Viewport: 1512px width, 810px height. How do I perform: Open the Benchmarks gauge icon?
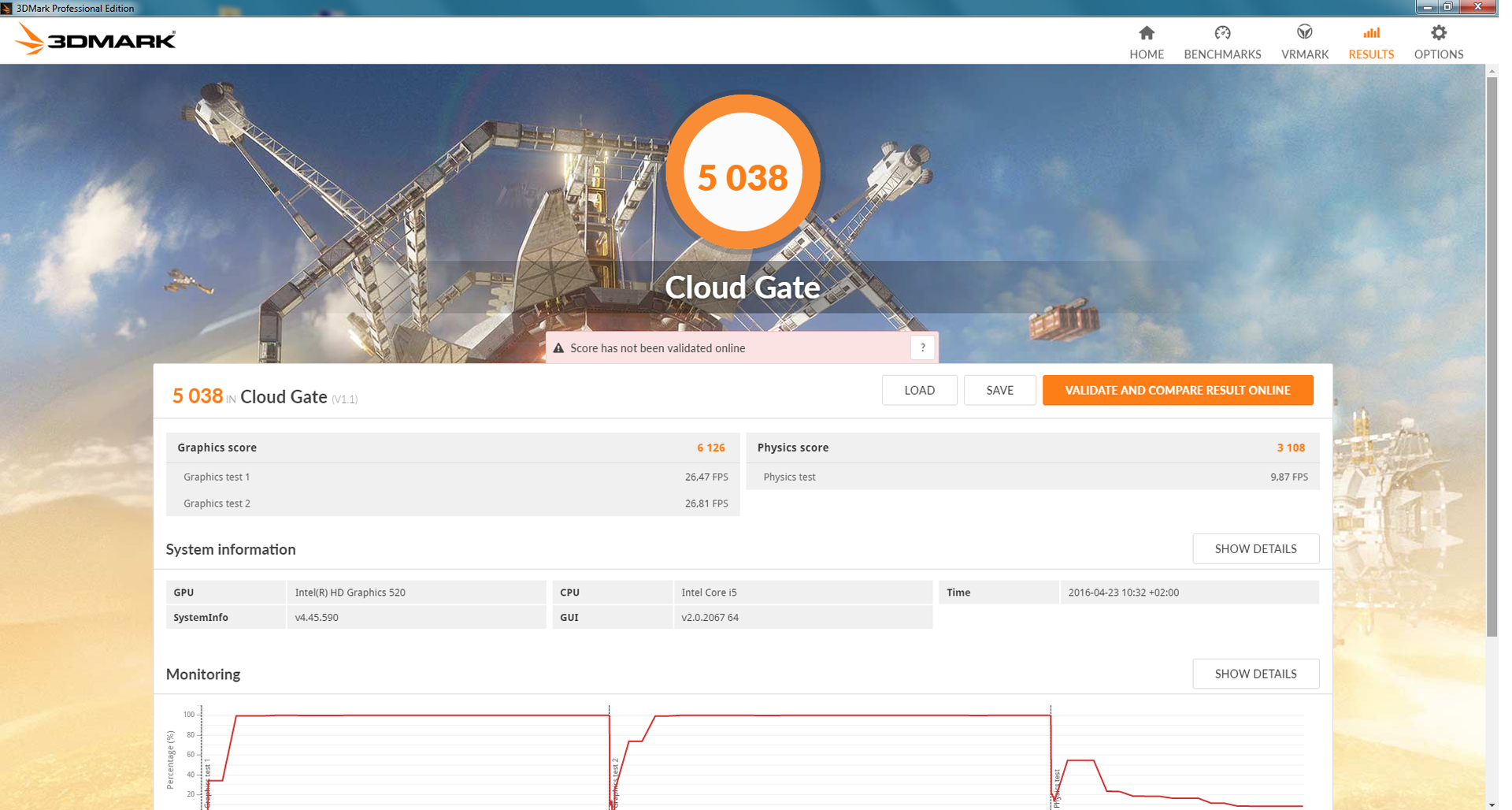pos(1222,32)
